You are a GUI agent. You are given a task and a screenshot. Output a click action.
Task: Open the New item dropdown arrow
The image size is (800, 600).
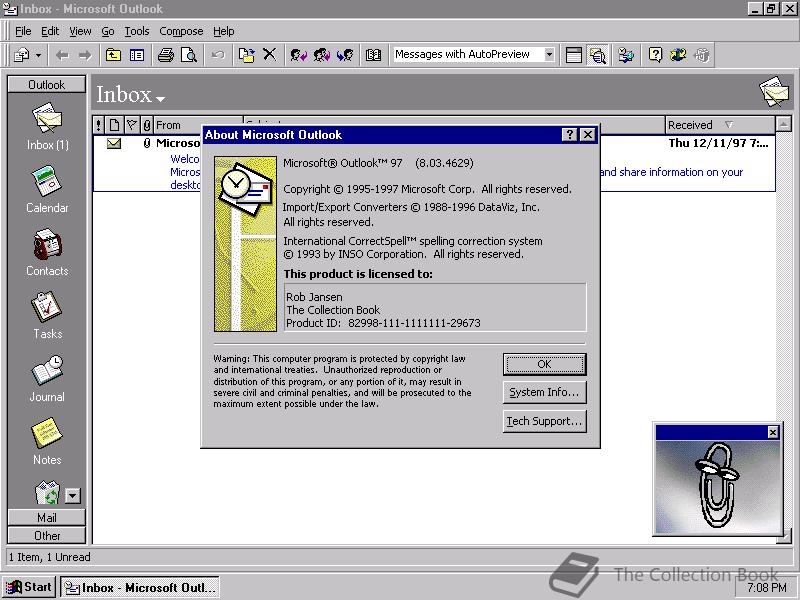click(38, 55)
